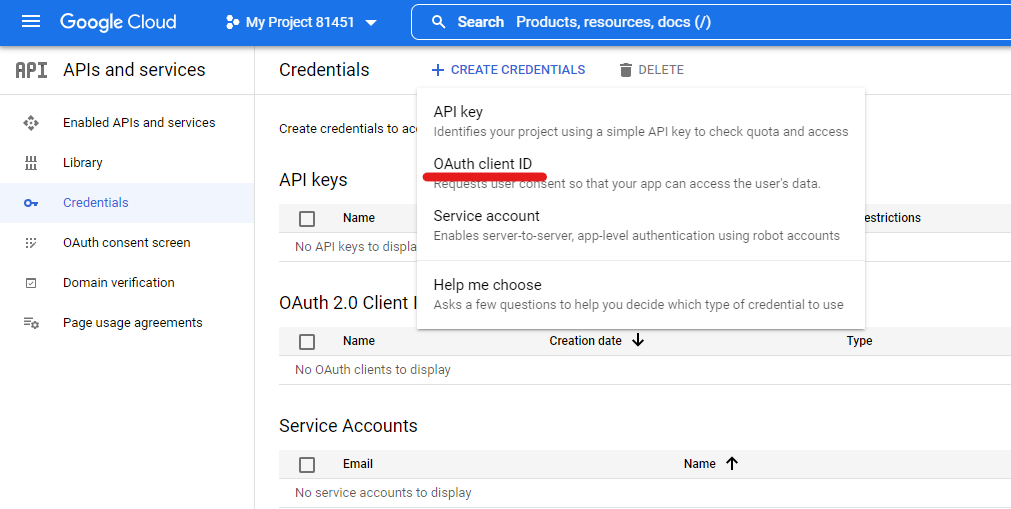Click the project hexagon icon
1011x509 pixels.
[x=232, y=23]
